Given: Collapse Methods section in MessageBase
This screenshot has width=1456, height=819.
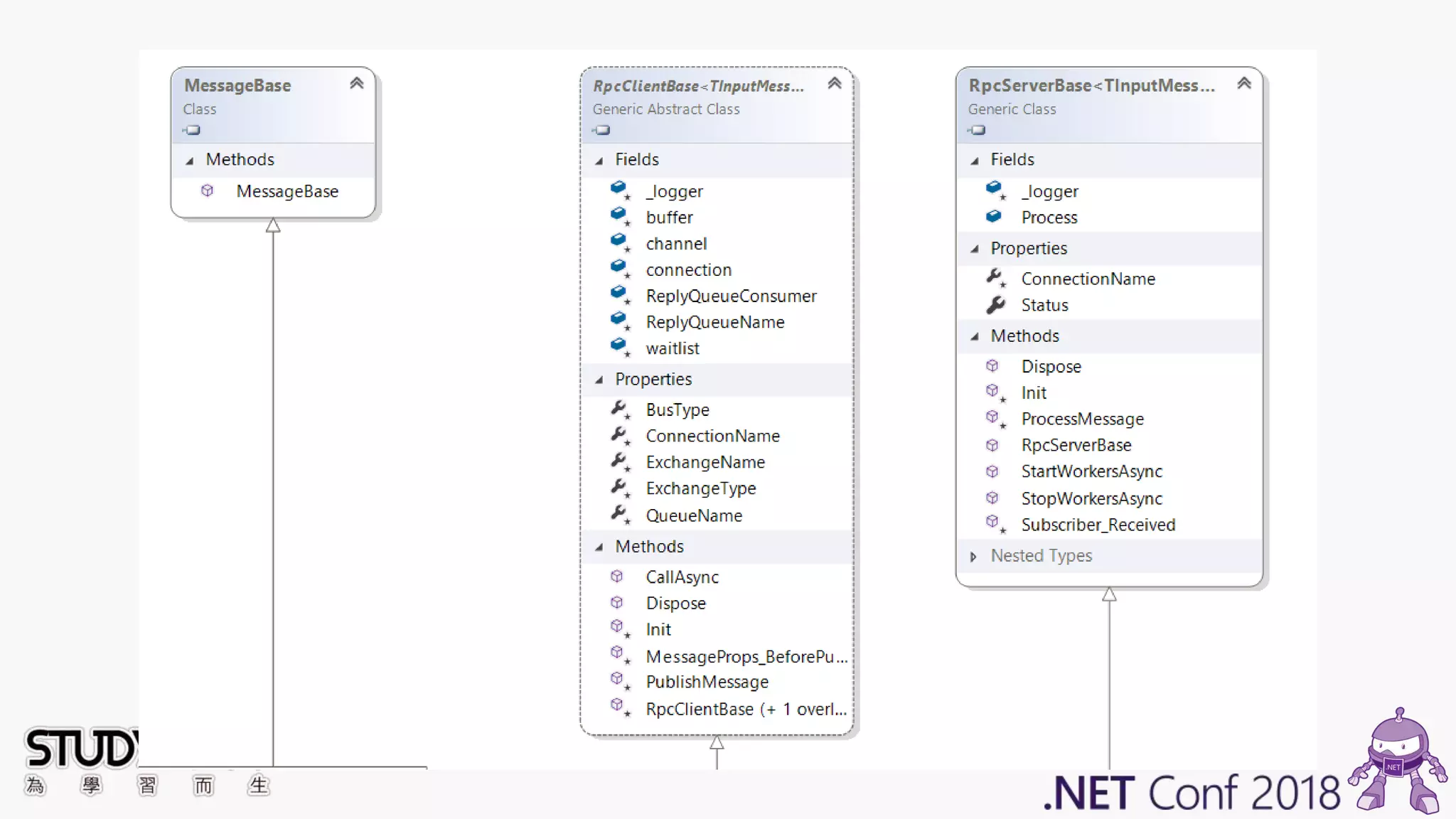Looking at the screenshot, I should point(190,161).
